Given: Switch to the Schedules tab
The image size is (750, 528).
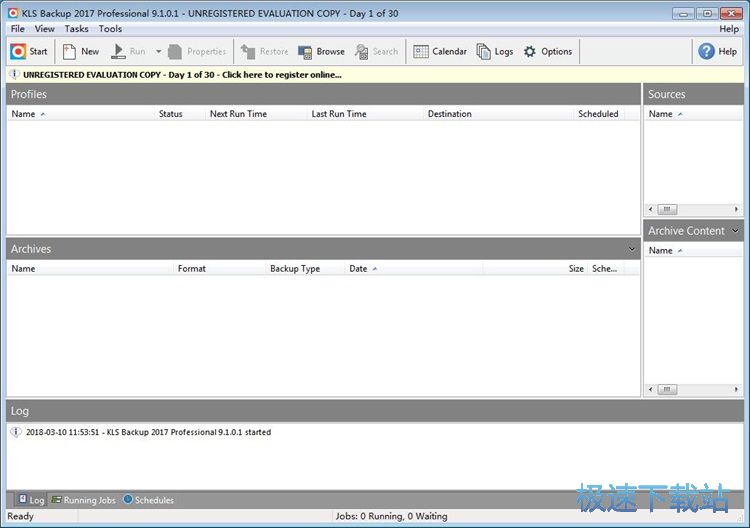Looking at the screenshot, I should 148,500.
